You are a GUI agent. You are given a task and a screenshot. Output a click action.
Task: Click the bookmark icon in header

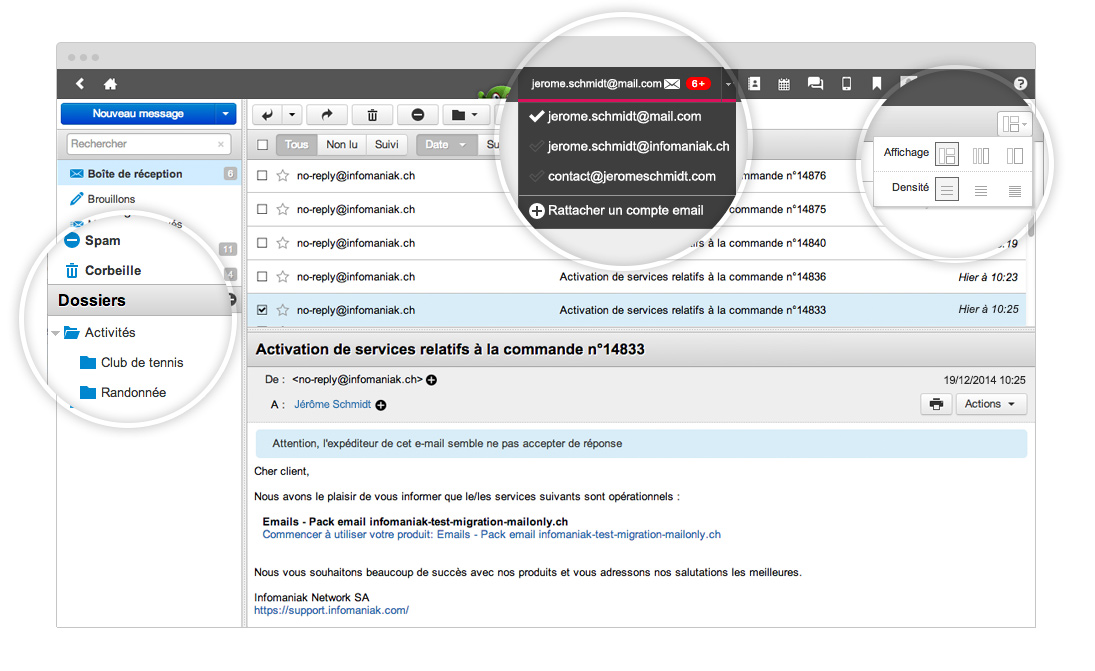point(876,84)
